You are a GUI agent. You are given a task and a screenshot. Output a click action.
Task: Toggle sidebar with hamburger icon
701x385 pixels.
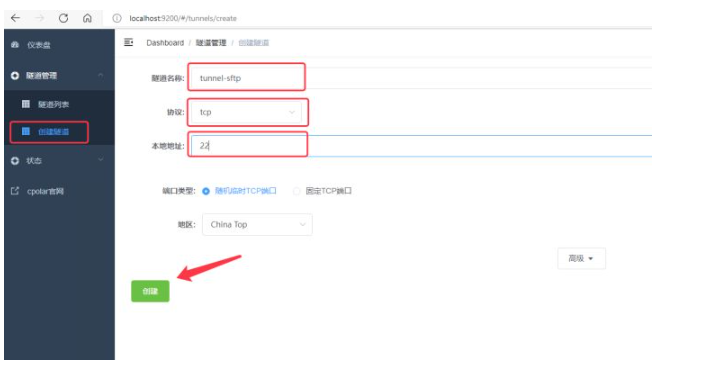tap(128, 42)
